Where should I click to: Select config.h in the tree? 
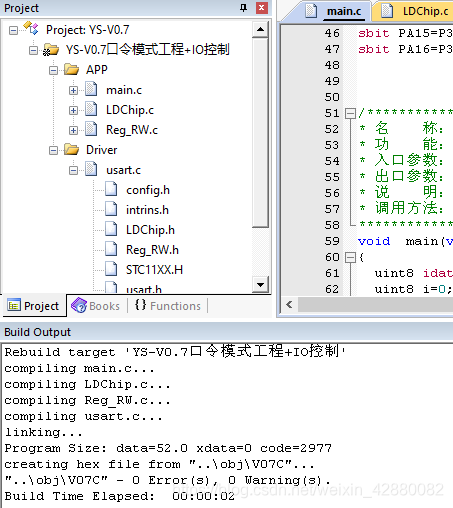(x=148, y=190)
